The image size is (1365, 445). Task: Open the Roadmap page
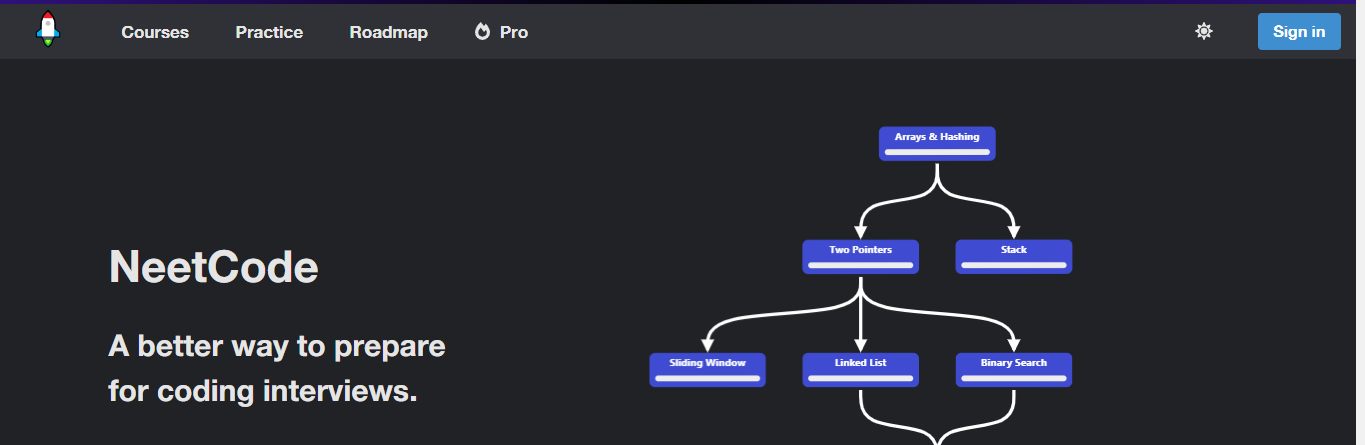click(388, 32)
